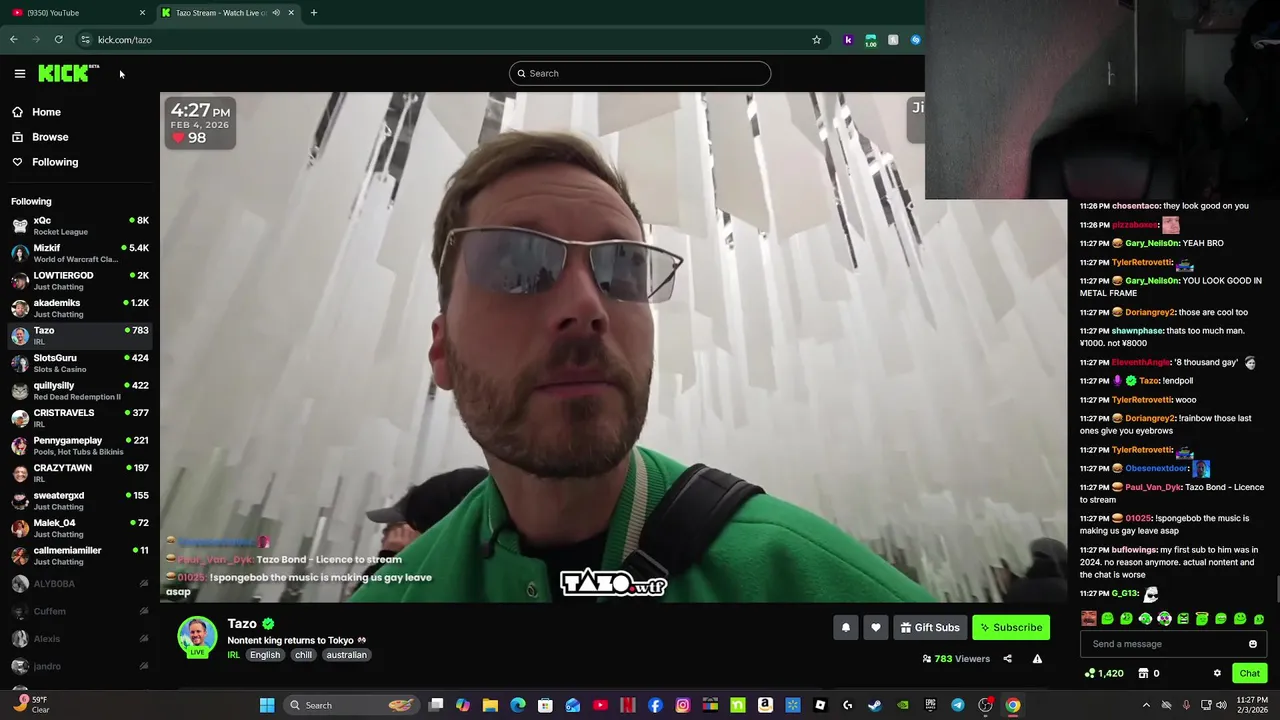Click the Gift Subs button
Viewport: 1280px width, 720px height.
(929, 627)
